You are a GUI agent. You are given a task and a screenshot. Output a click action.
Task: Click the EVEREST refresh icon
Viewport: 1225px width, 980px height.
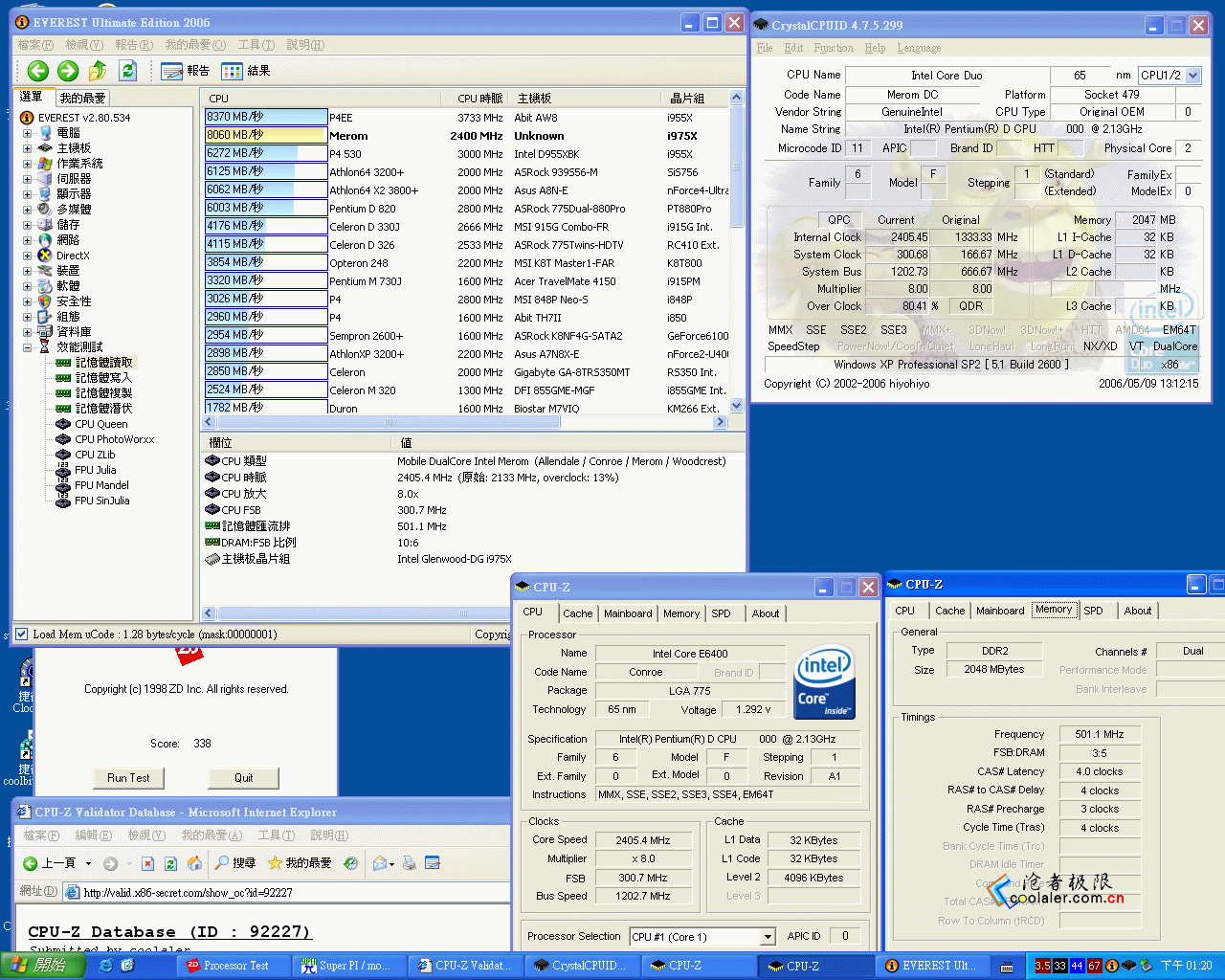coord(127,70)
